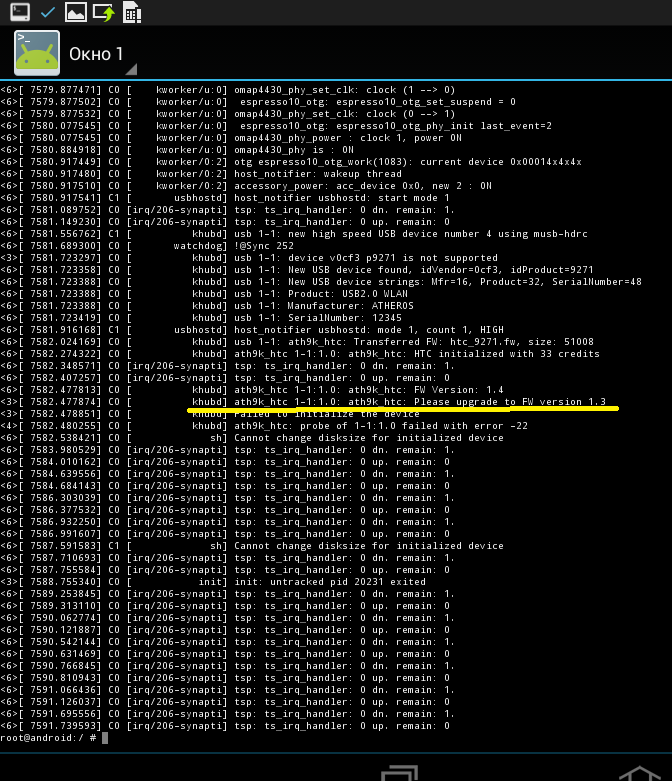Click ts_irq_handler line at timestamp 7582.348571
Screen dimensions: 672x781
tap(228, 366)
